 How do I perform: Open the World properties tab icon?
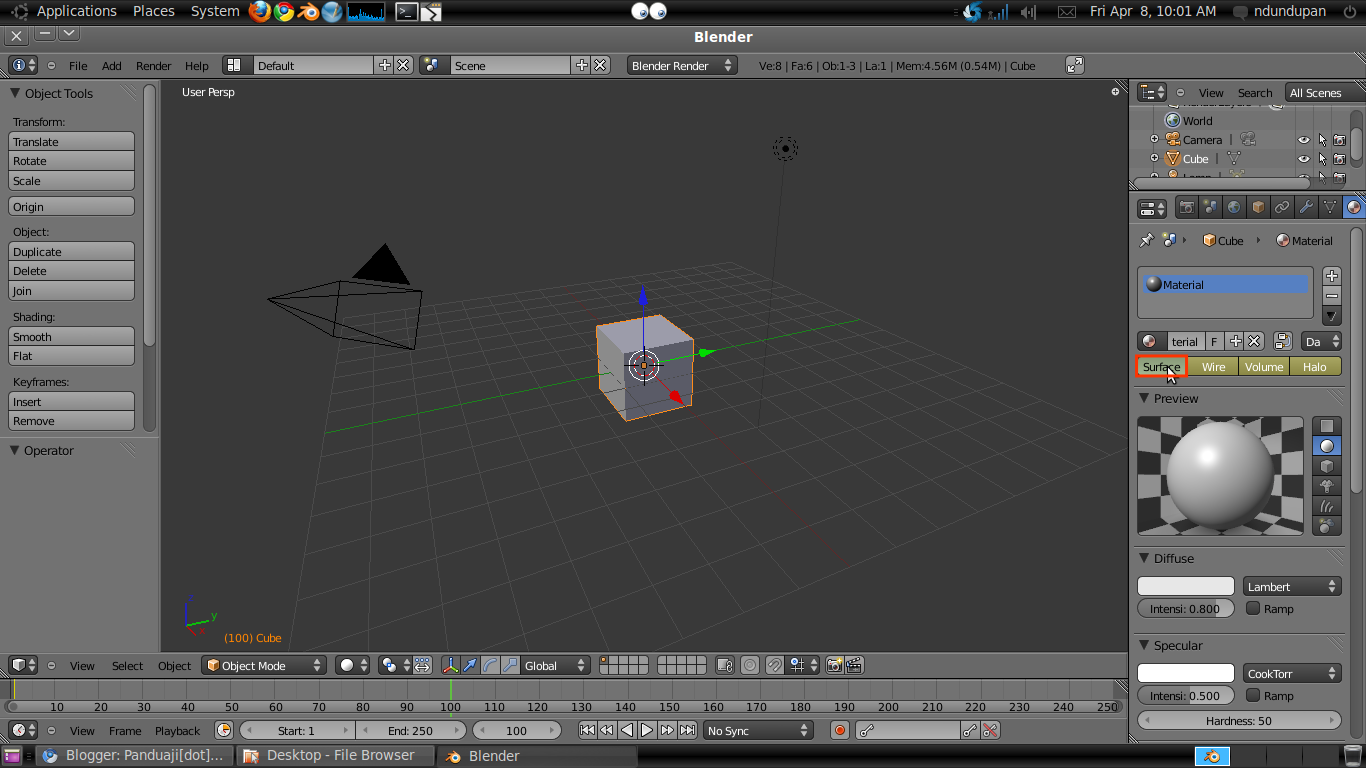(1235, 208)
